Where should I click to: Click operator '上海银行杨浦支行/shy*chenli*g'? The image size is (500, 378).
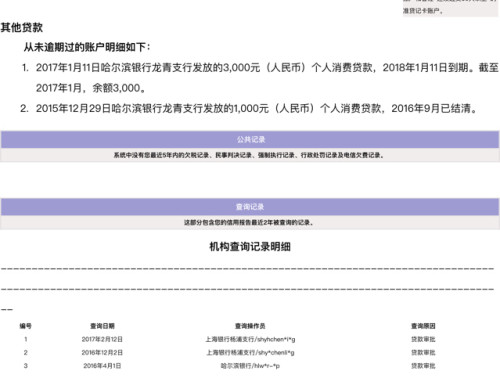(250, 353)
